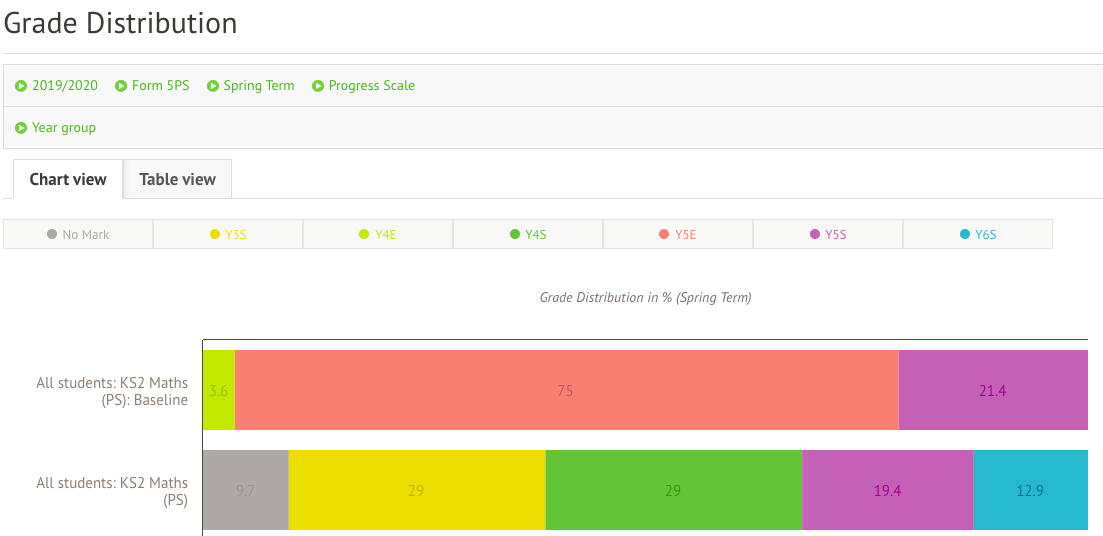The width and height of the screenshot is (1103, 536).
Task: Toggle the No Mark legend series
Action: [78, 235]
